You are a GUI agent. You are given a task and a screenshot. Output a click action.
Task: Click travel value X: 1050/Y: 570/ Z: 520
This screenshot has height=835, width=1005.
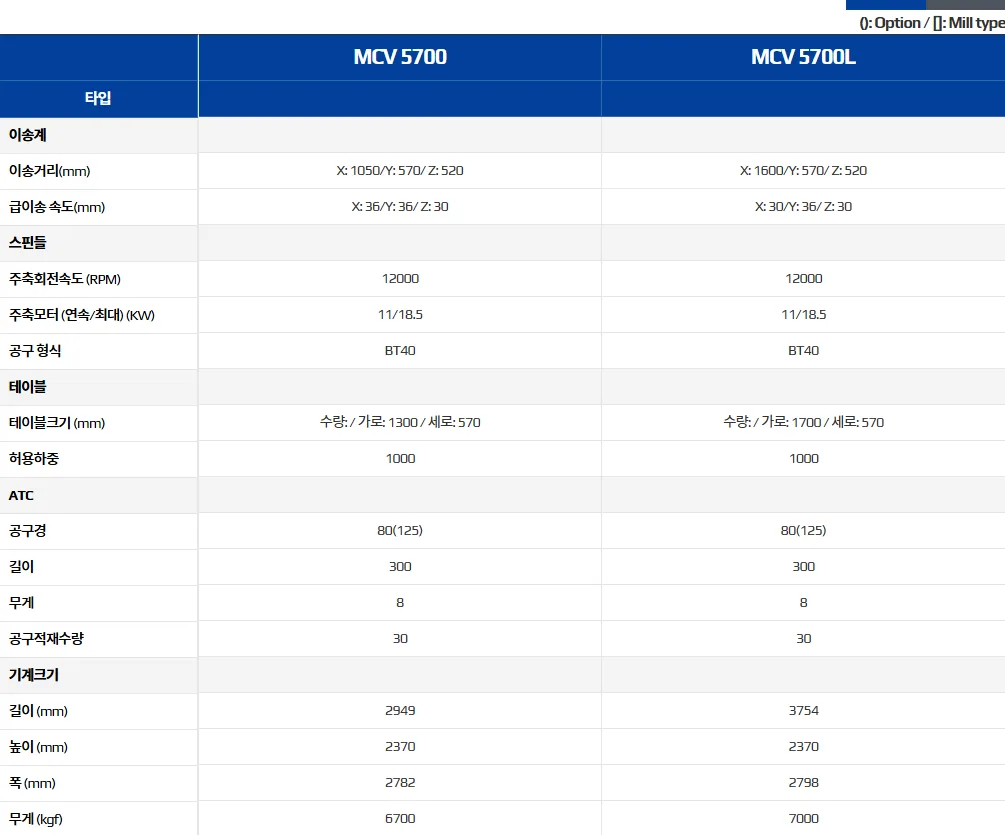[x=400, y=170]
